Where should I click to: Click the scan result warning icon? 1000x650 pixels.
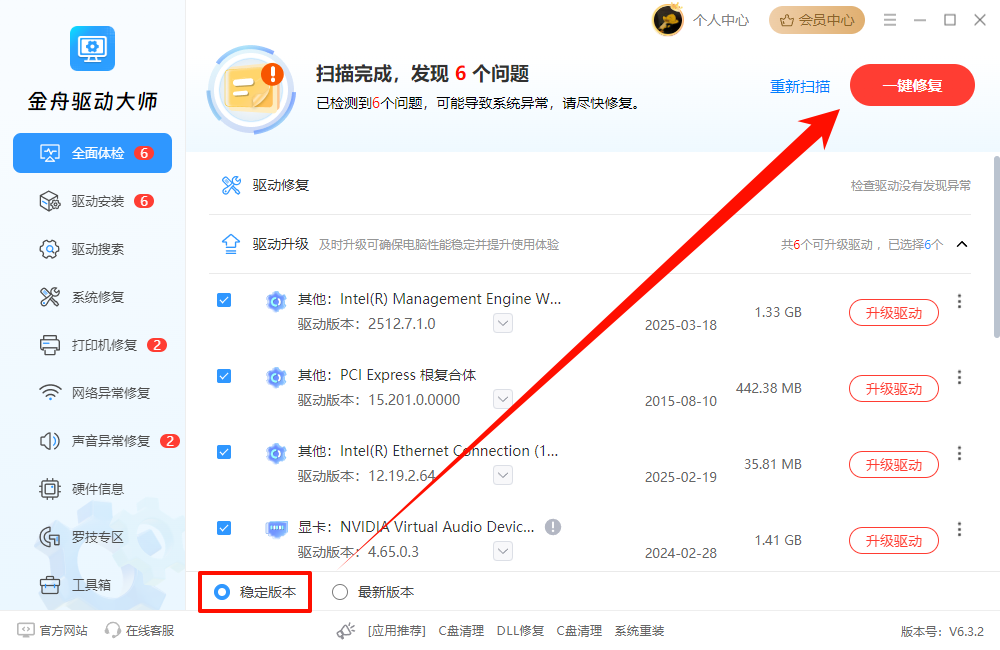coord(251,89)
